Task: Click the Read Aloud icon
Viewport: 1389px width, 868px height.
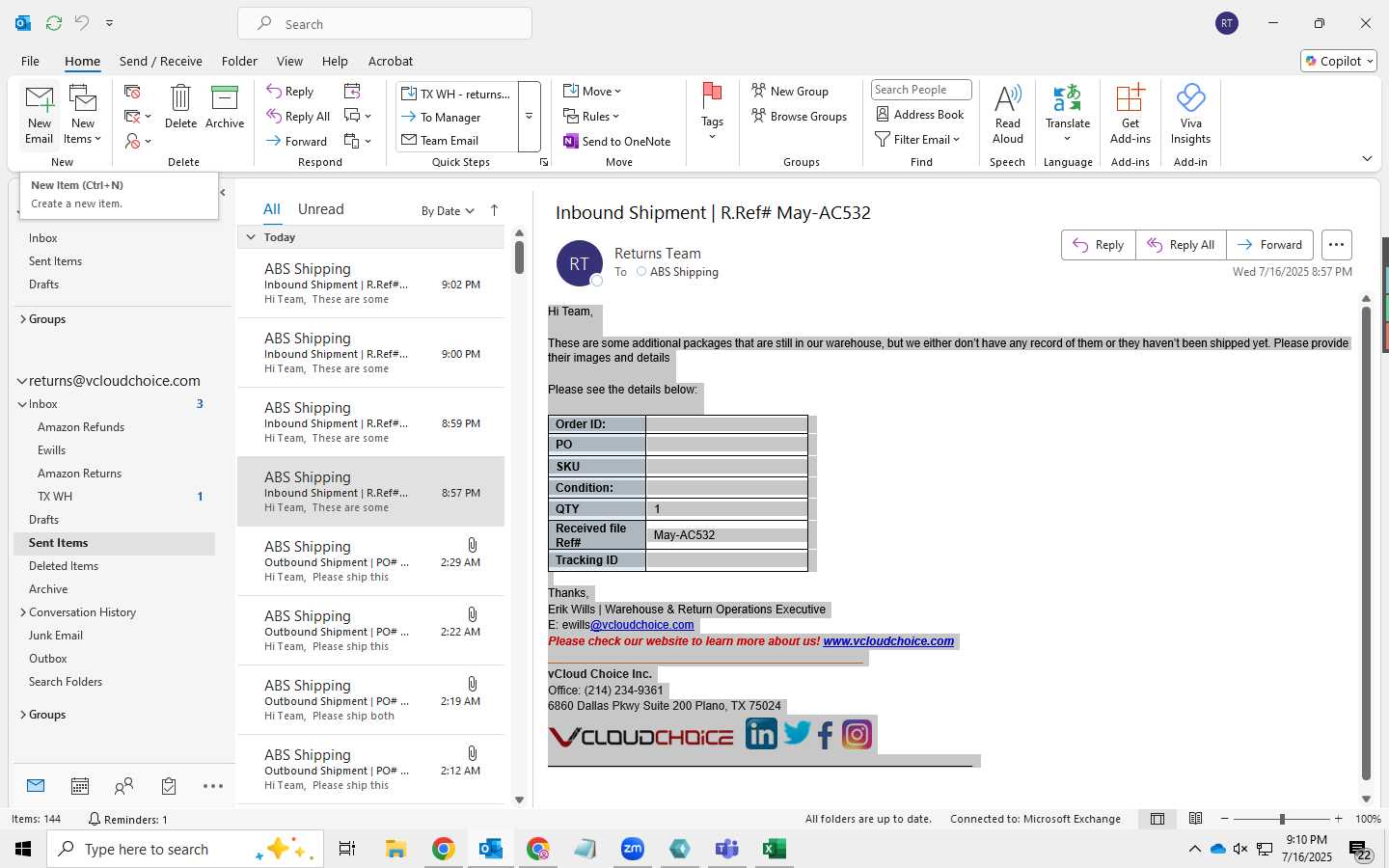Action: tap(1007, 98)
